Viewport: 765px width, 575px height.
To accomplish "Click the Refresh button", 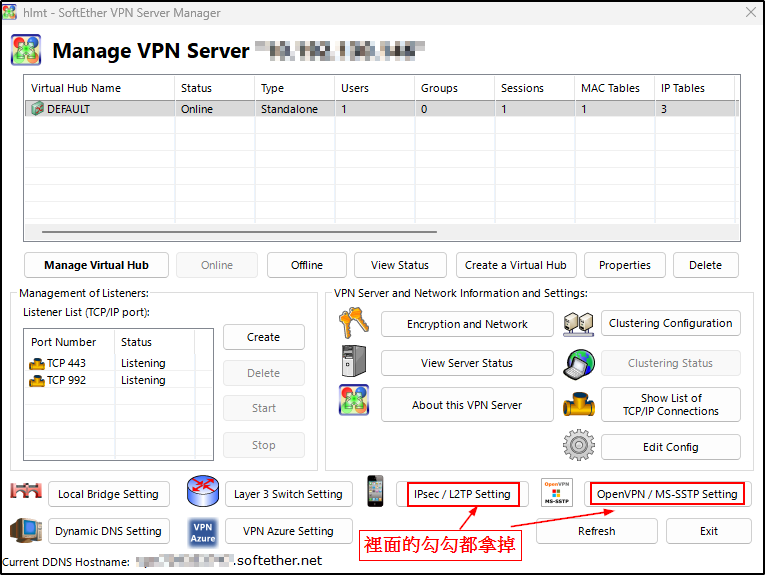I will tap(597, 531).
